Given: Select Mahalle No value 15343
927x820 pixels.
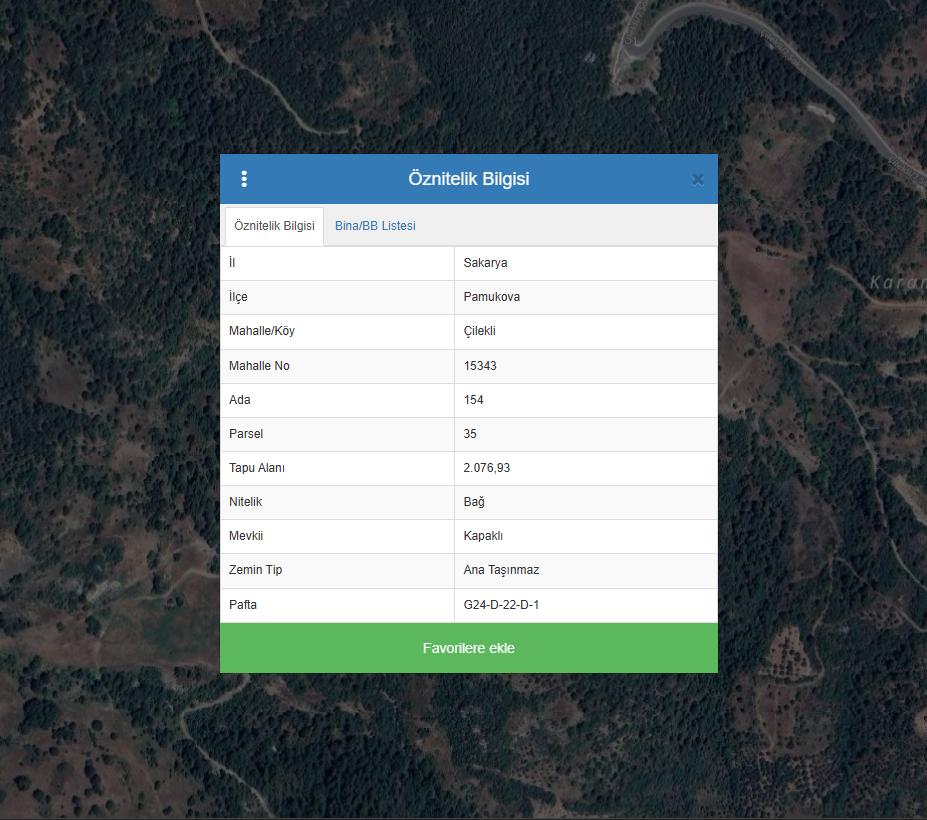Looking at the screenshot, I should click(480, 366).
